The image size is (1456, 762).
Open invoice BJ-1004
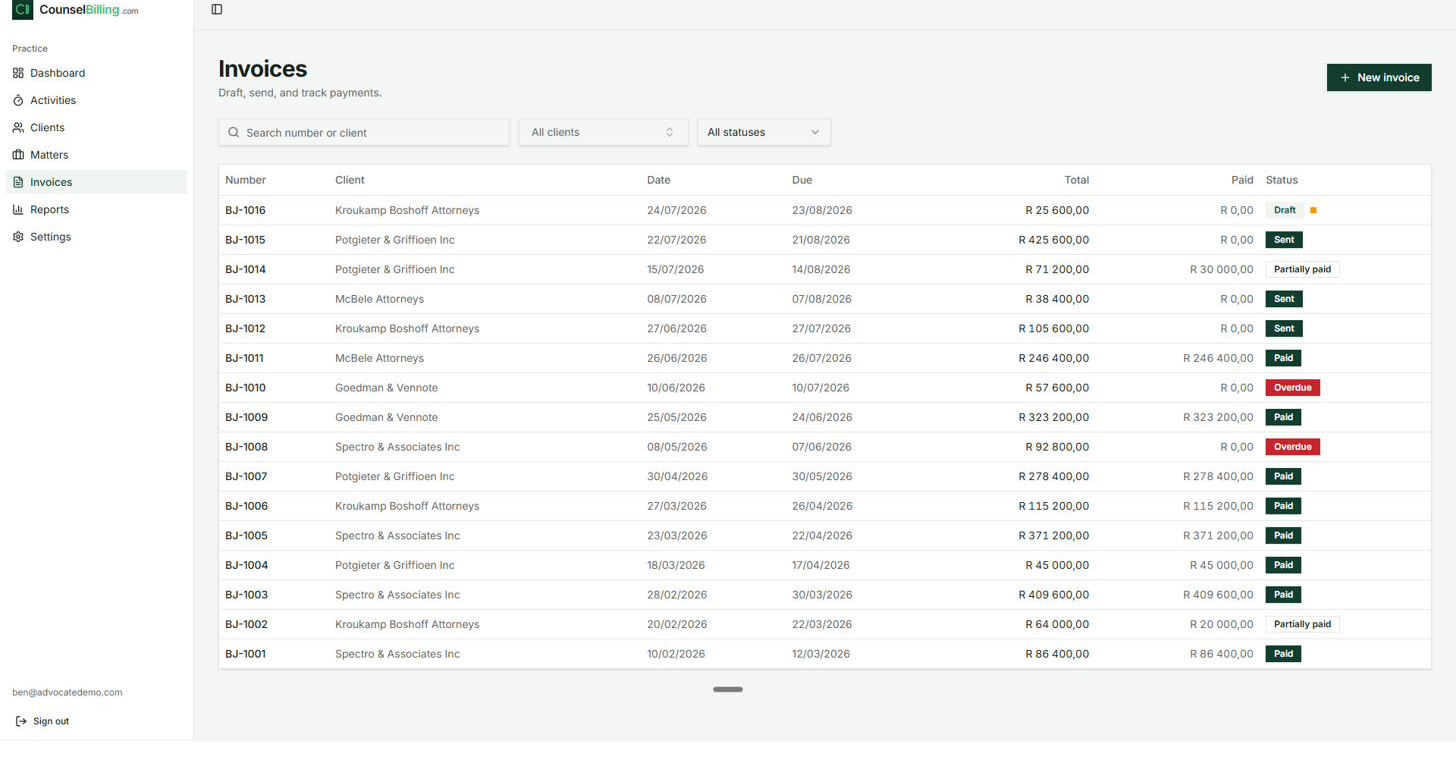pyautogui.click(x=246, y=565)
